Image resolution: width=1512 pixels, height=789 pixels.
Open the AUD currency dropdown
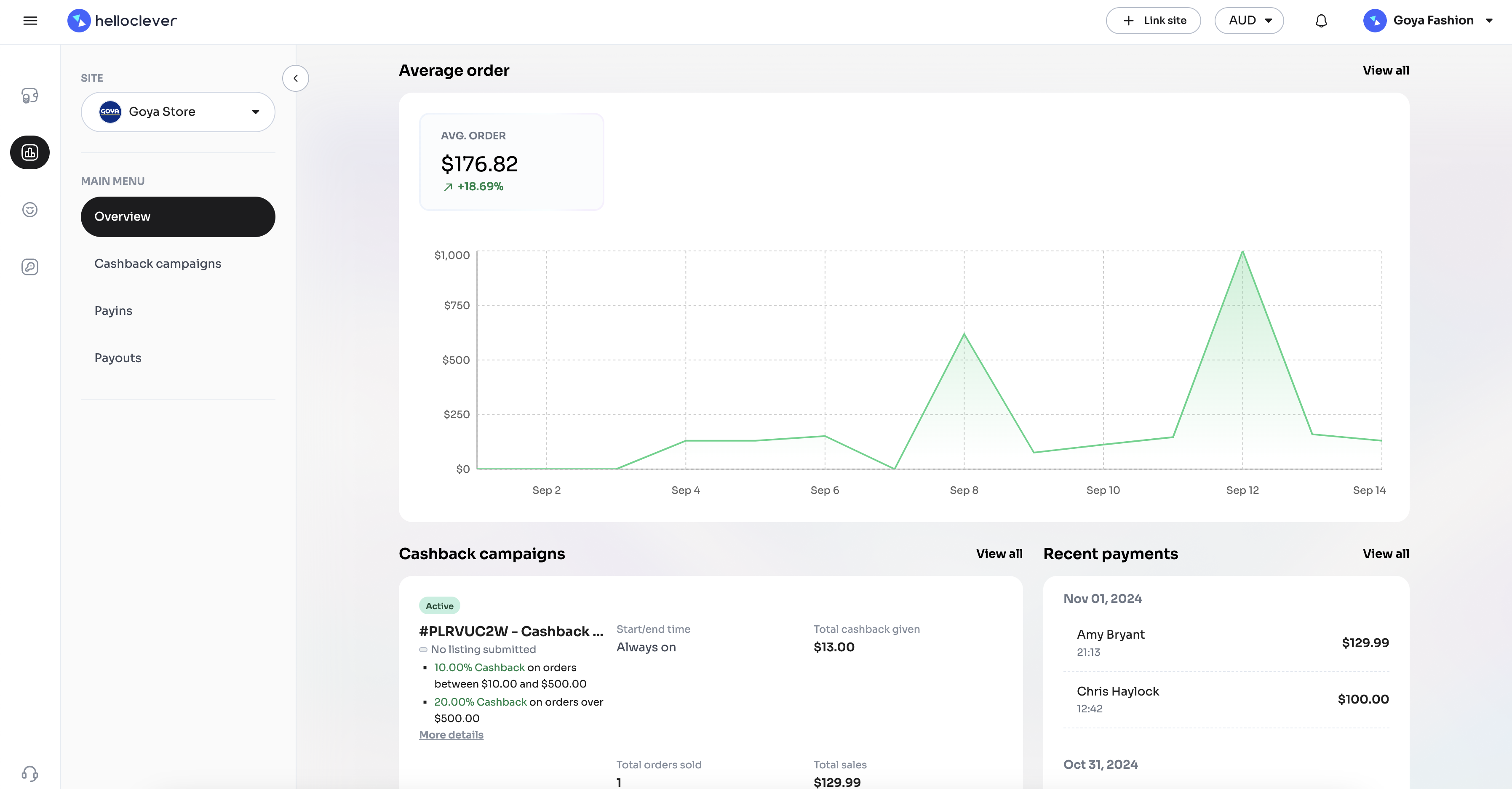click(1248, 21)
